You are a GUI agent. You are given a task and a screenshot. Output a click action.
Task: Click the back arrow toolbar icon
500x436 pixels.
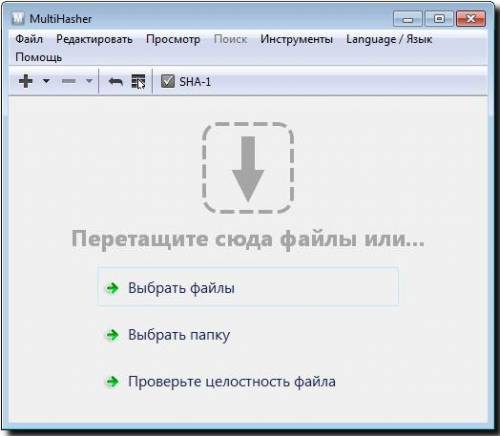pos(116,82)
